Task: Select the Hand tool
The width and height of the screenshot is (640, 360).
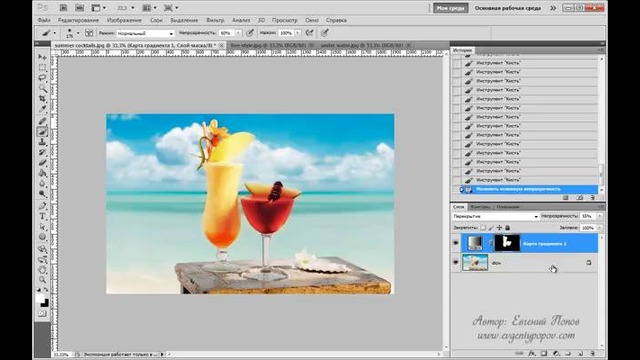Action: (42, 269)
